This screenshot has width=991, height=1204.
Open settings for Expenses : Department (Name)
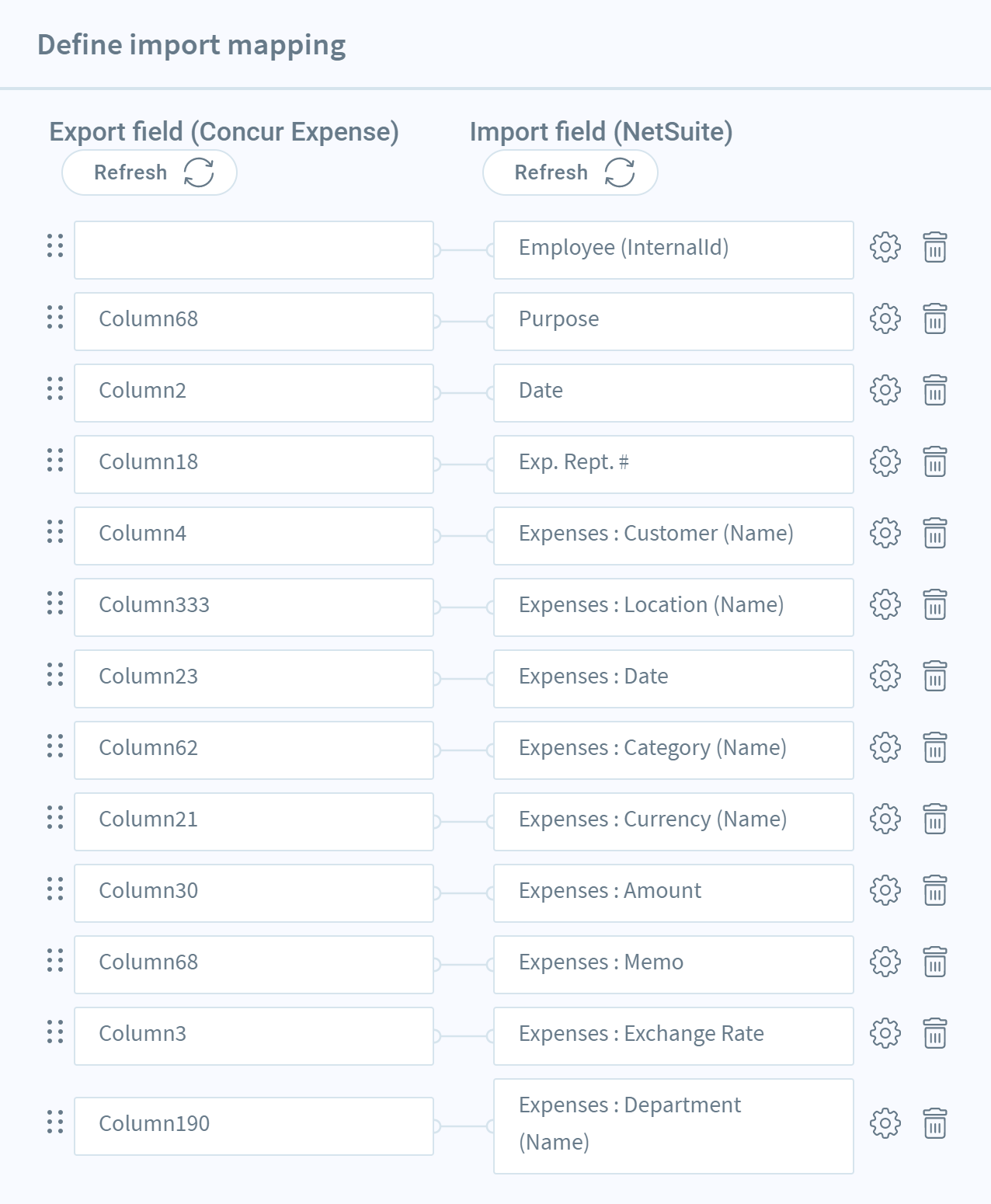[x=885, y=1124]
